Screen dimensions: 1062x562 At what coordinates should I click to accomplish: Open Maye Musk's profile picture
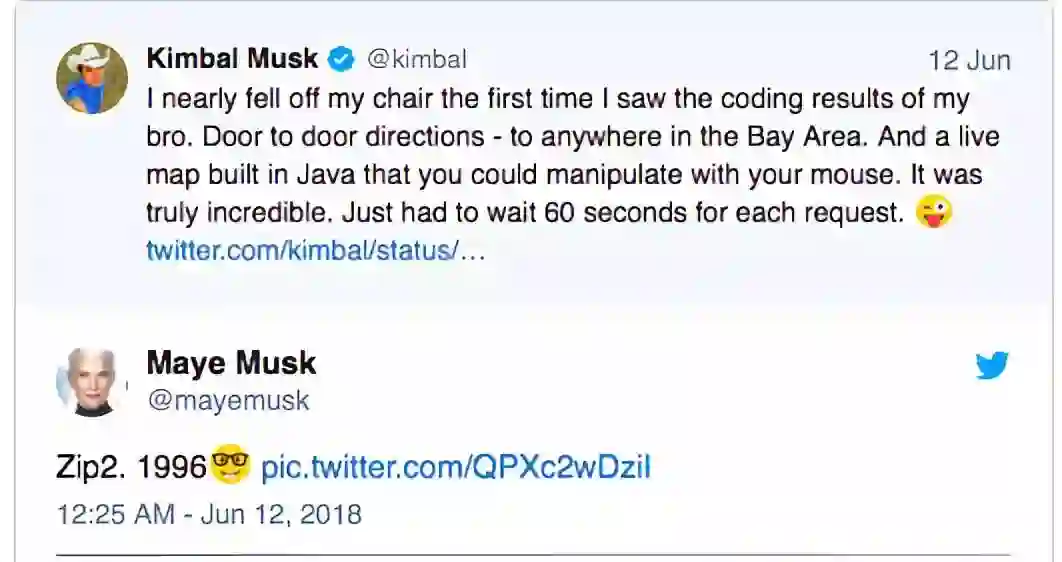pyautogui.click(x=91, y=382)
